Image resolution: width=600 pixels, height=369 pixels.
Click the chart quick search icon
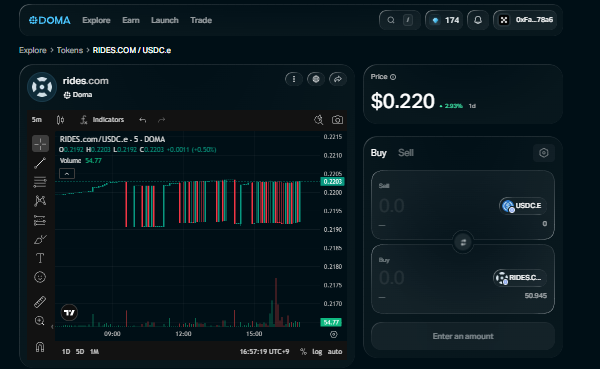point(318,120)
